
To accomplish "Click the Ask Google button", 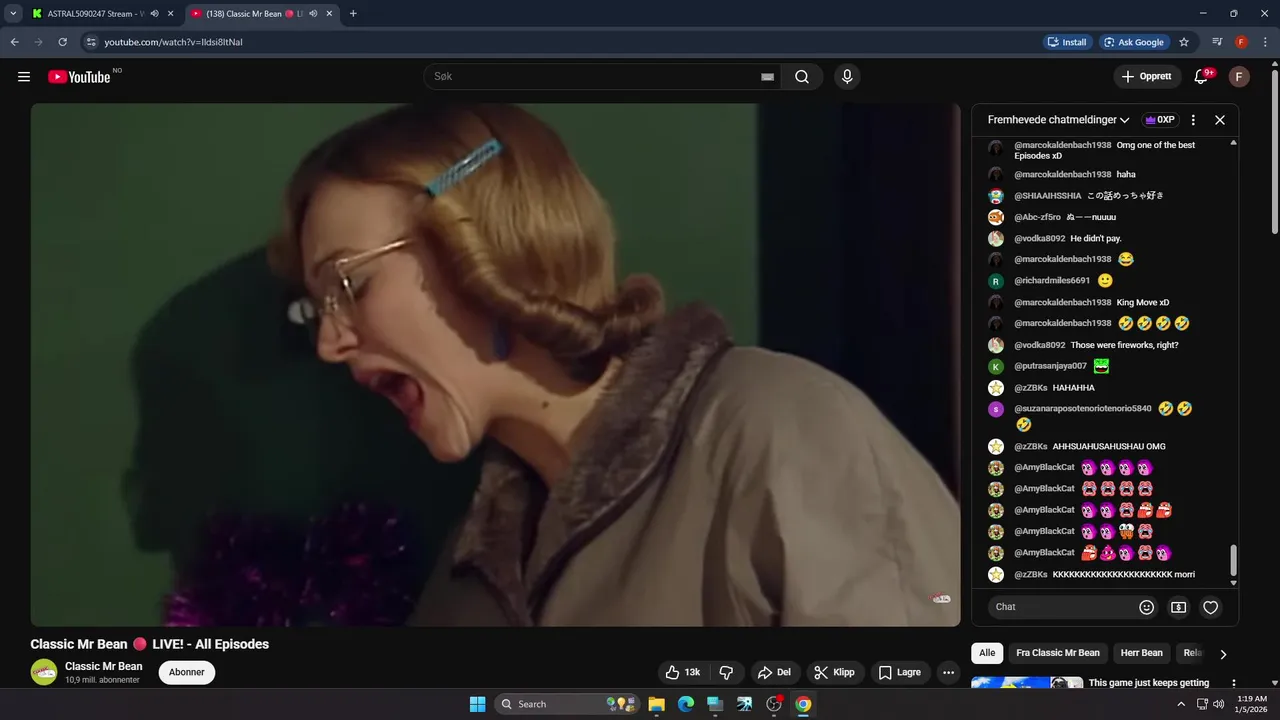I will [1134, 42].
